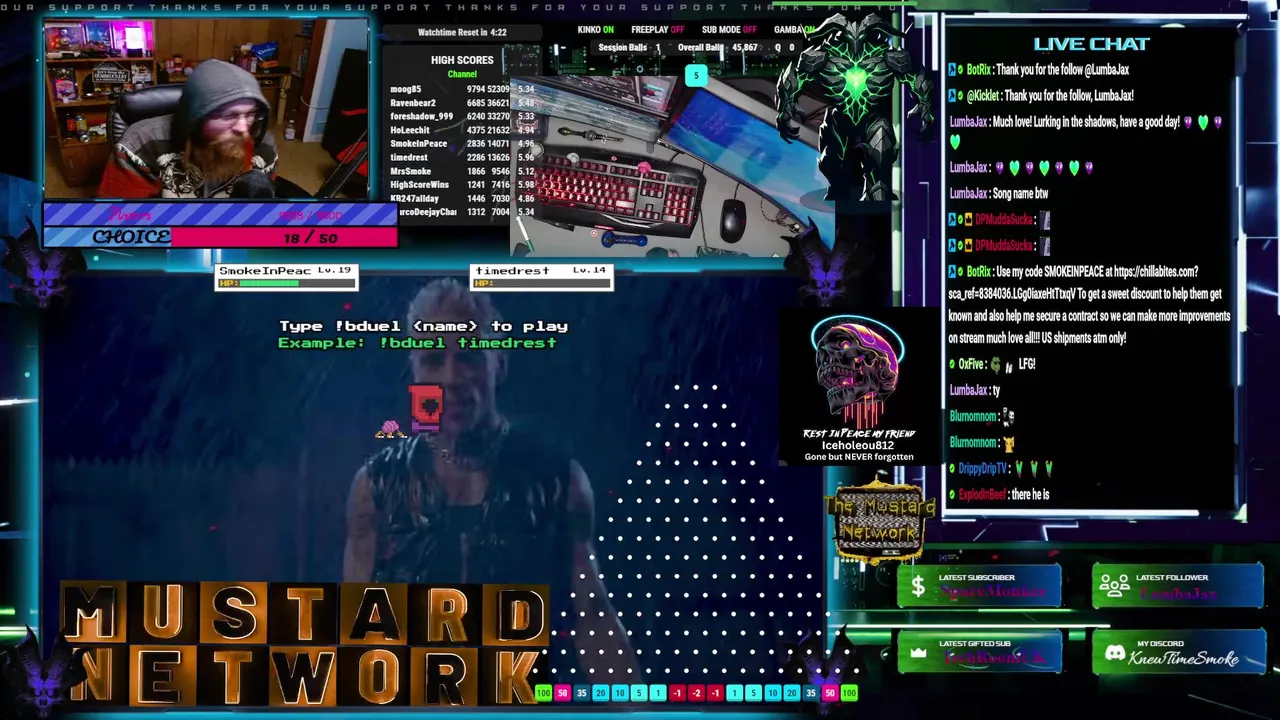The width and height of the screenshot is (1280, 720).
Task: Click the Latest Follower panel
Action: point(1177,587)
